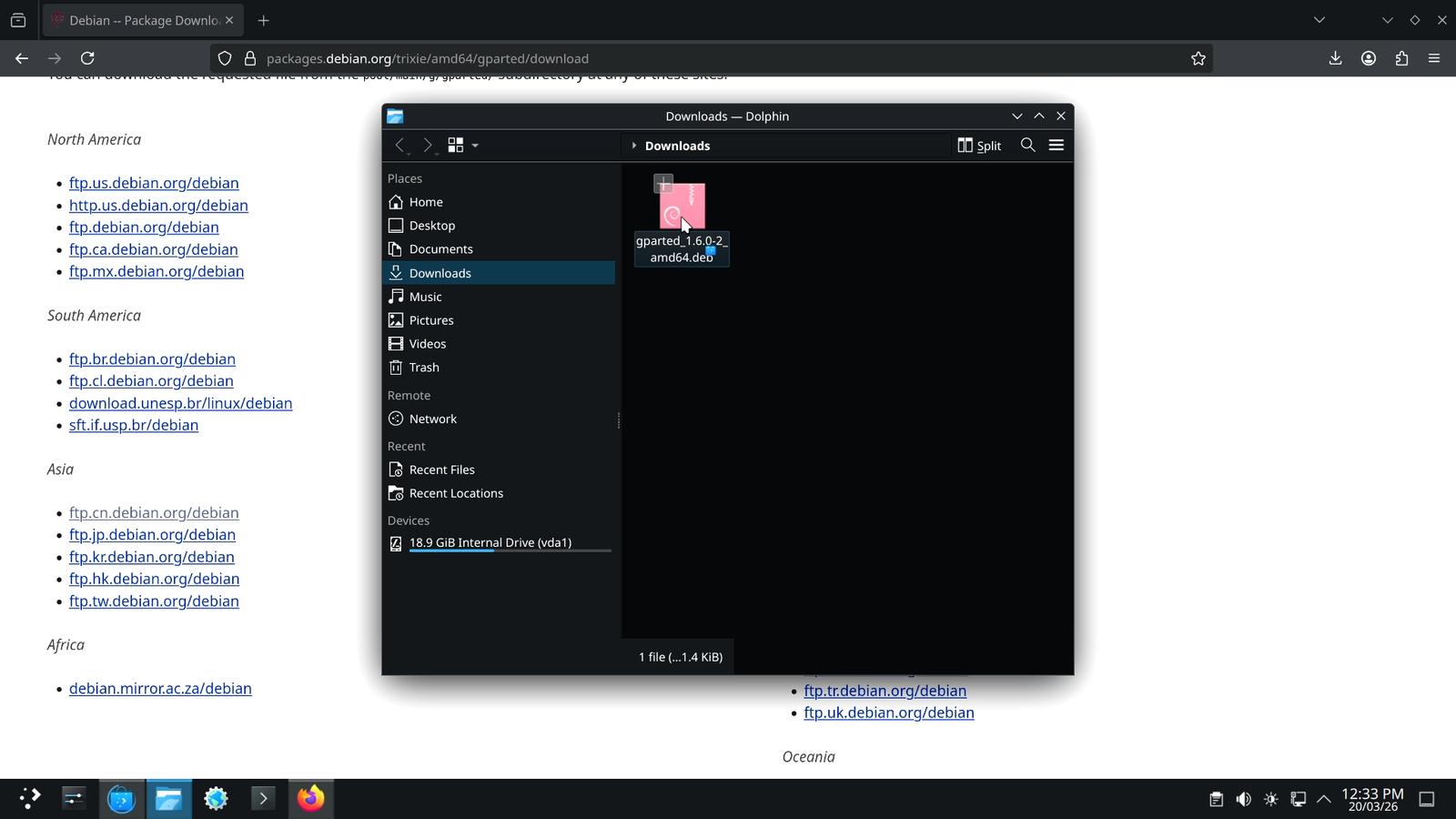Click Dolphin window icon in title bar

pyautogui.click(x=395, y=116)
